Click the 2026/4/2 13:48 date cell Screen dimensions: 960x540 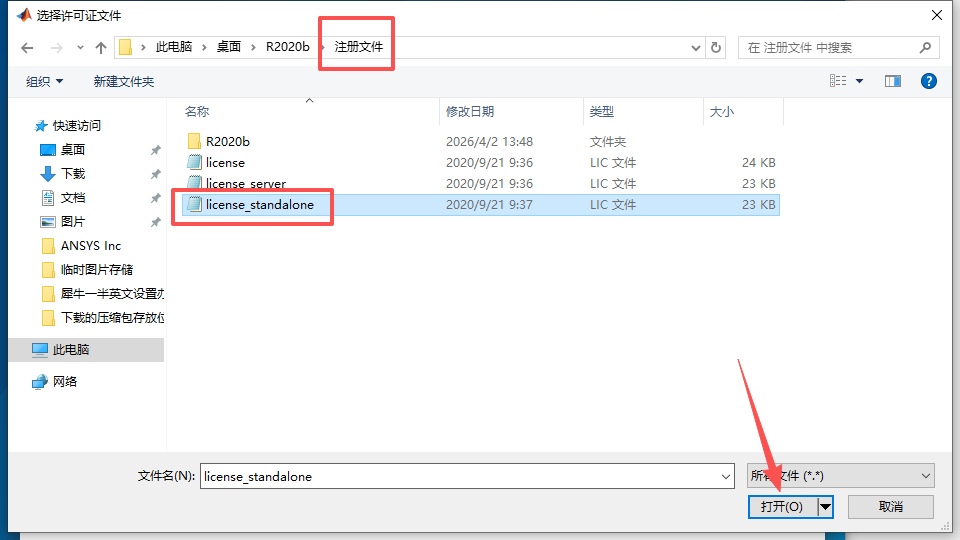click(x=489, y=141)
